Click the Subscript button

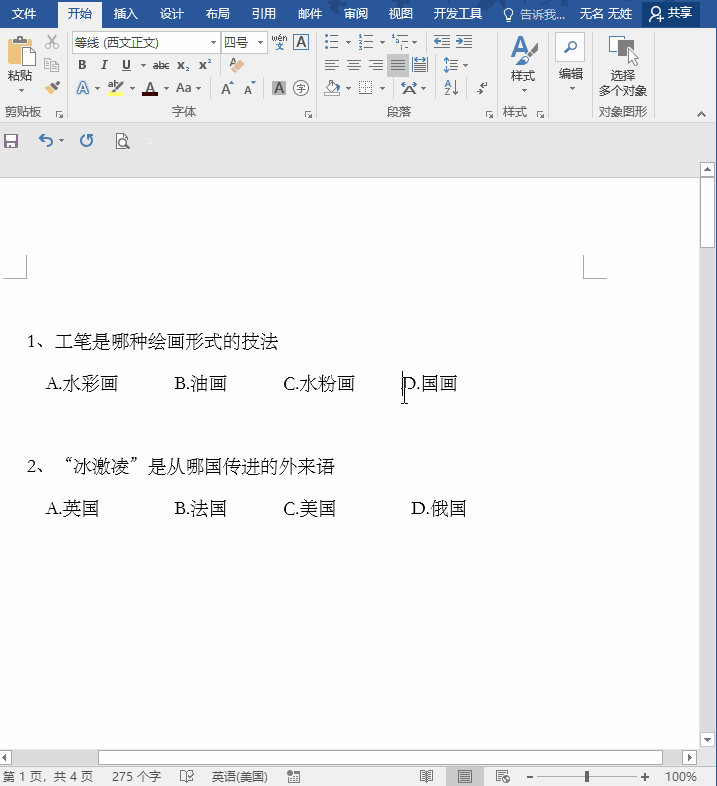pos(183,66)
